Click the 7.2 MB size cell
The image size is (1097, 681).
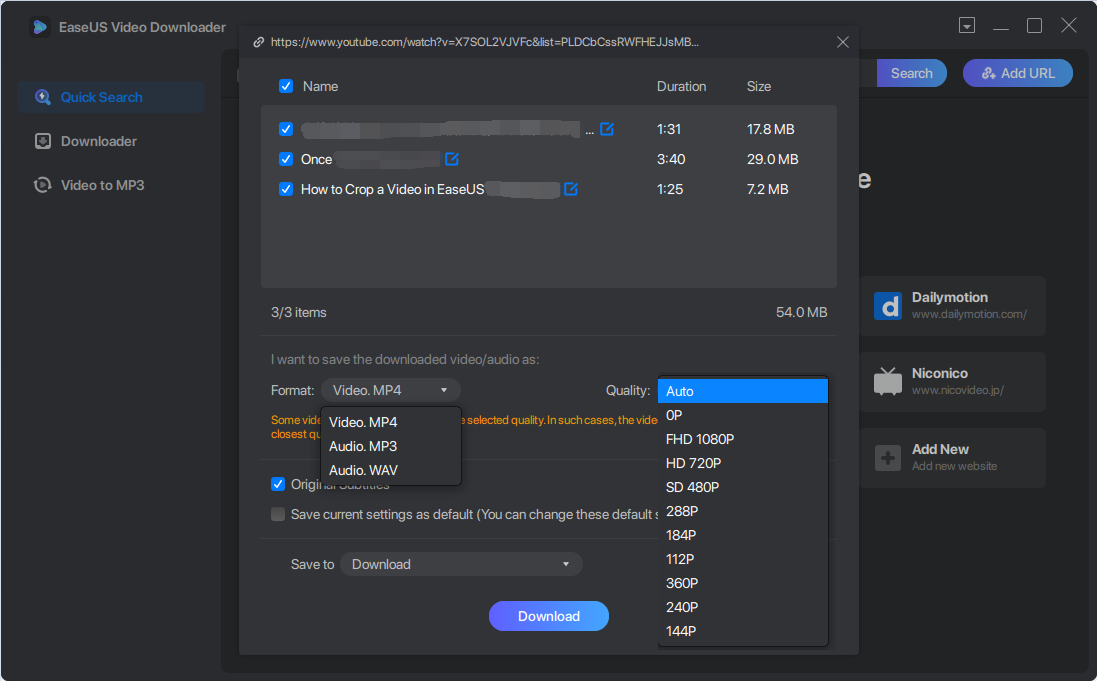click(767, 189)
